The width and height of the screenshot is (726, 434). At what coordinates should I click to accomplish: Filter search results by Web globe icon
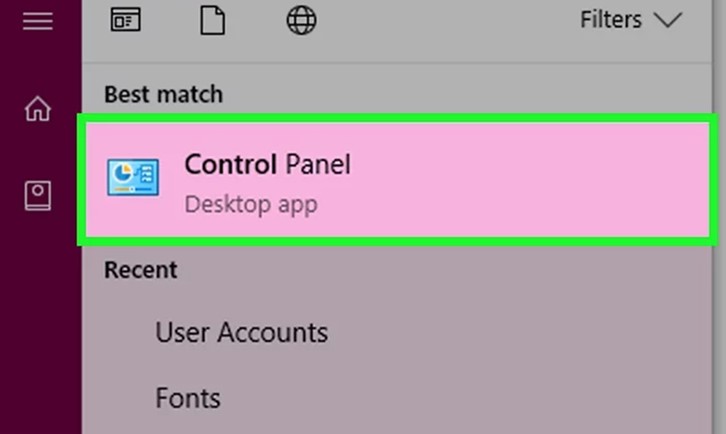click(301, 20)
